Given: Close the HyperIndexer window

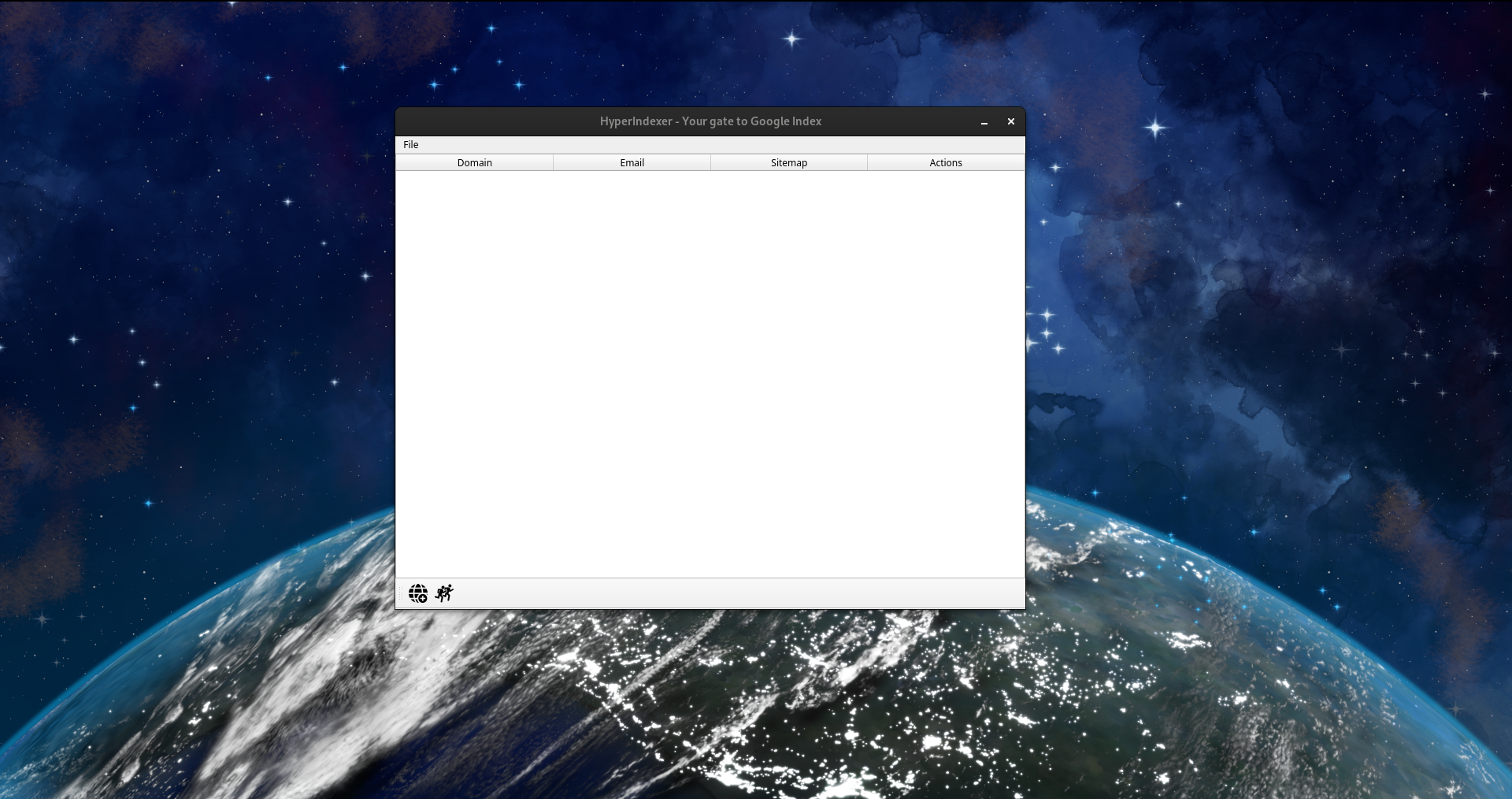Looking at the screenshot, I should (x=1011, y=121).
